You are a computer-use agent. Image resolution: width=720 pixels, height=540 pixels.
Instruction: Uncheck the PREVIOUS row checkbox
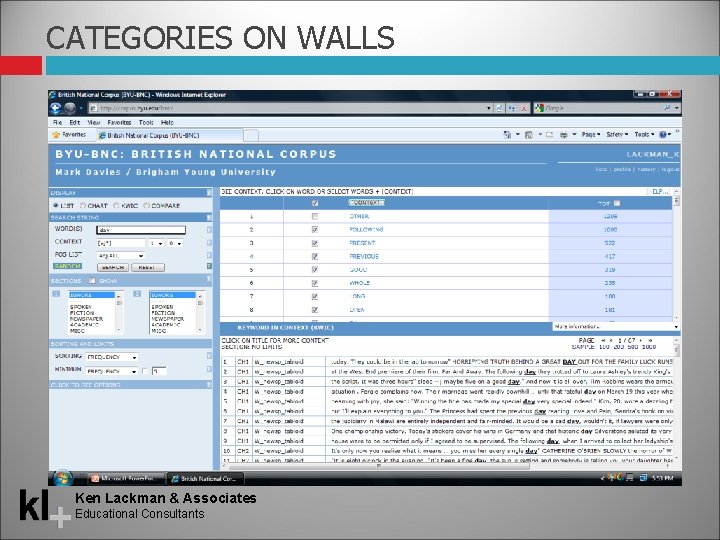point(315,256)
